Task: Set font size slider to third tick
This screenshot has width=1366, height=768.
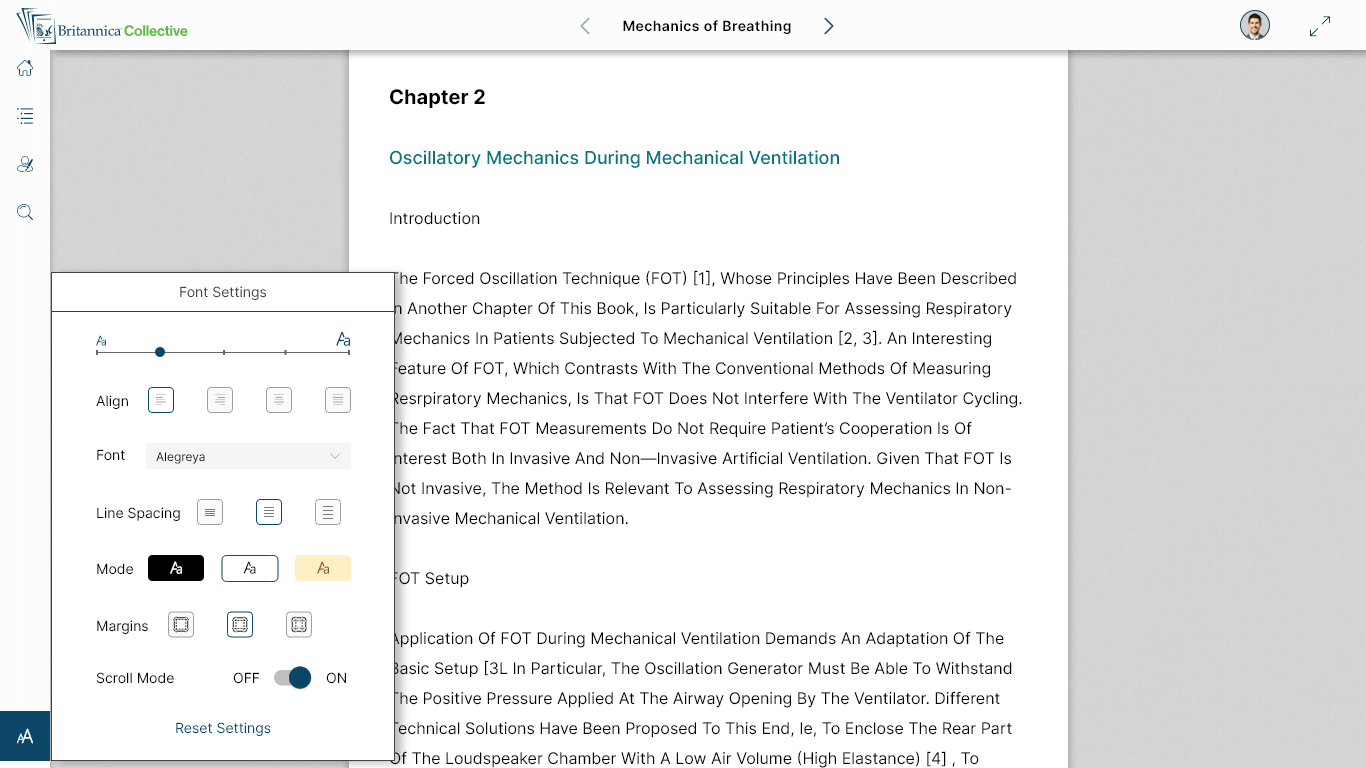Action: pos(224,352)
